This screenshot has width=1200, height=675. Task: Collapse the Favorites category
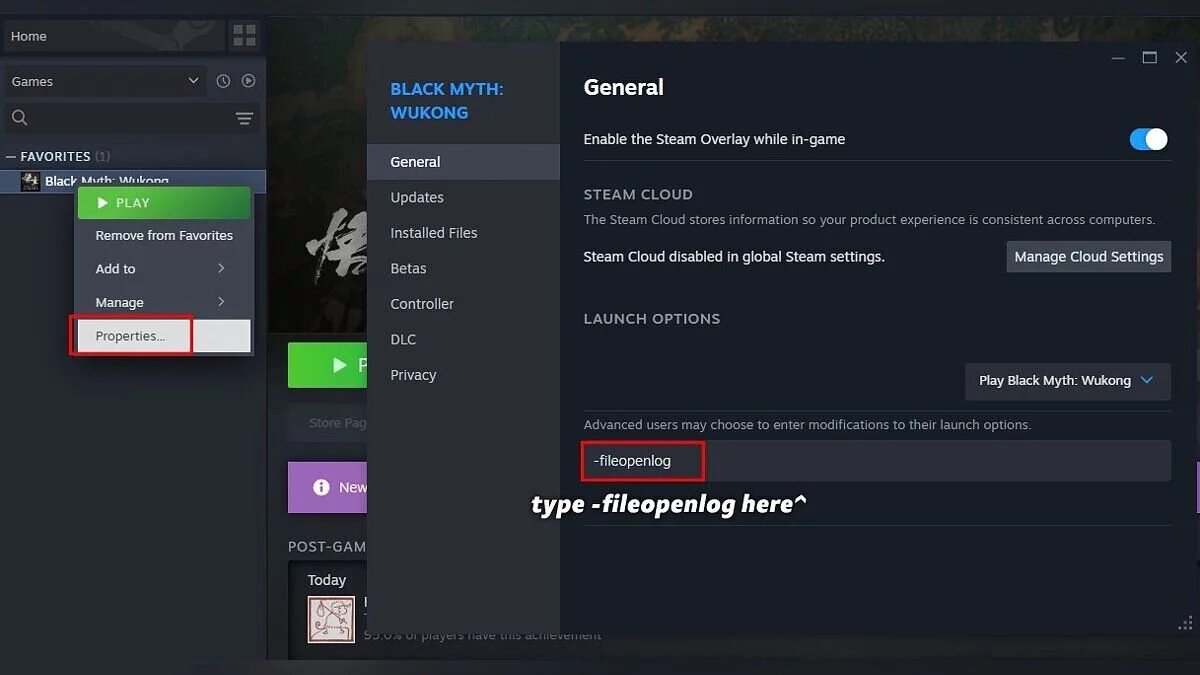point(11,156)
